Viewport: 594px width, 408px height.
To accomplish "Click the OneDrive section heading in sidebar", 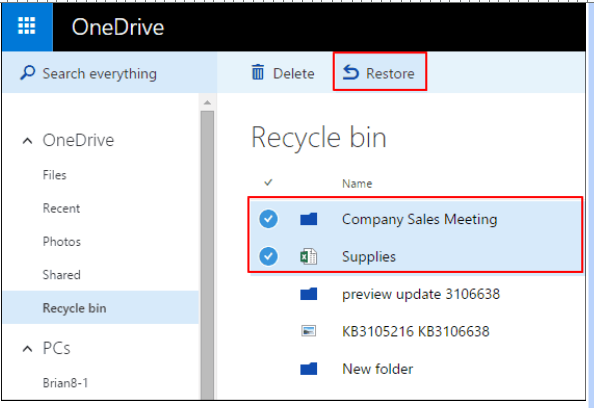I will (x=78, y=140).
